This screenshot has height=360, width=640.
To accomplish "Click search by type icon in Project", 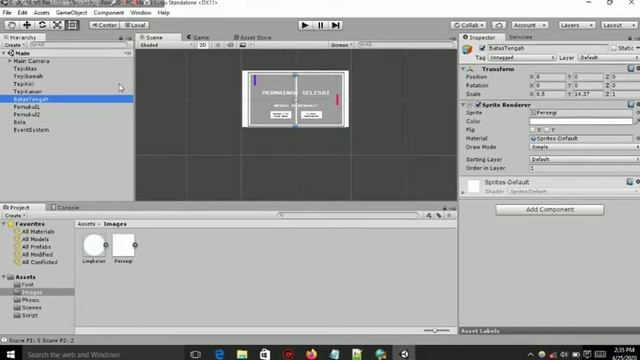I will click(x=429, y=216).
